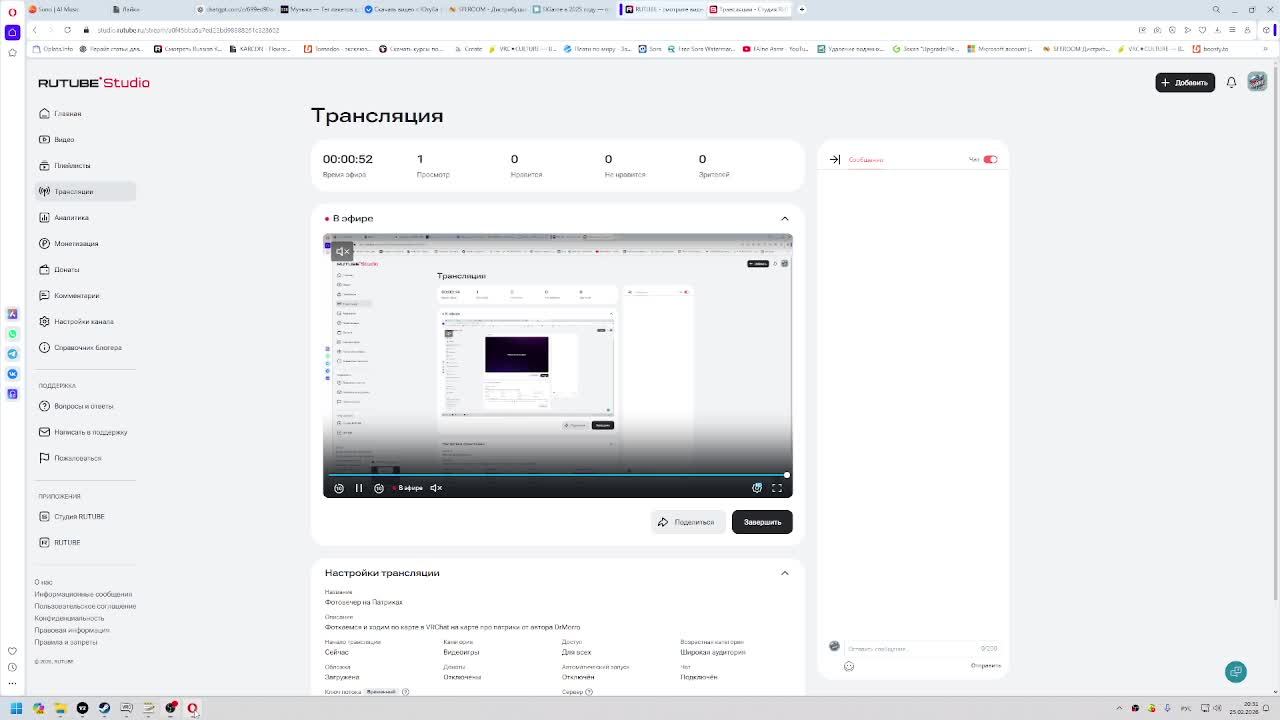Open the Правила и запреты footer link

pos(66,642)
